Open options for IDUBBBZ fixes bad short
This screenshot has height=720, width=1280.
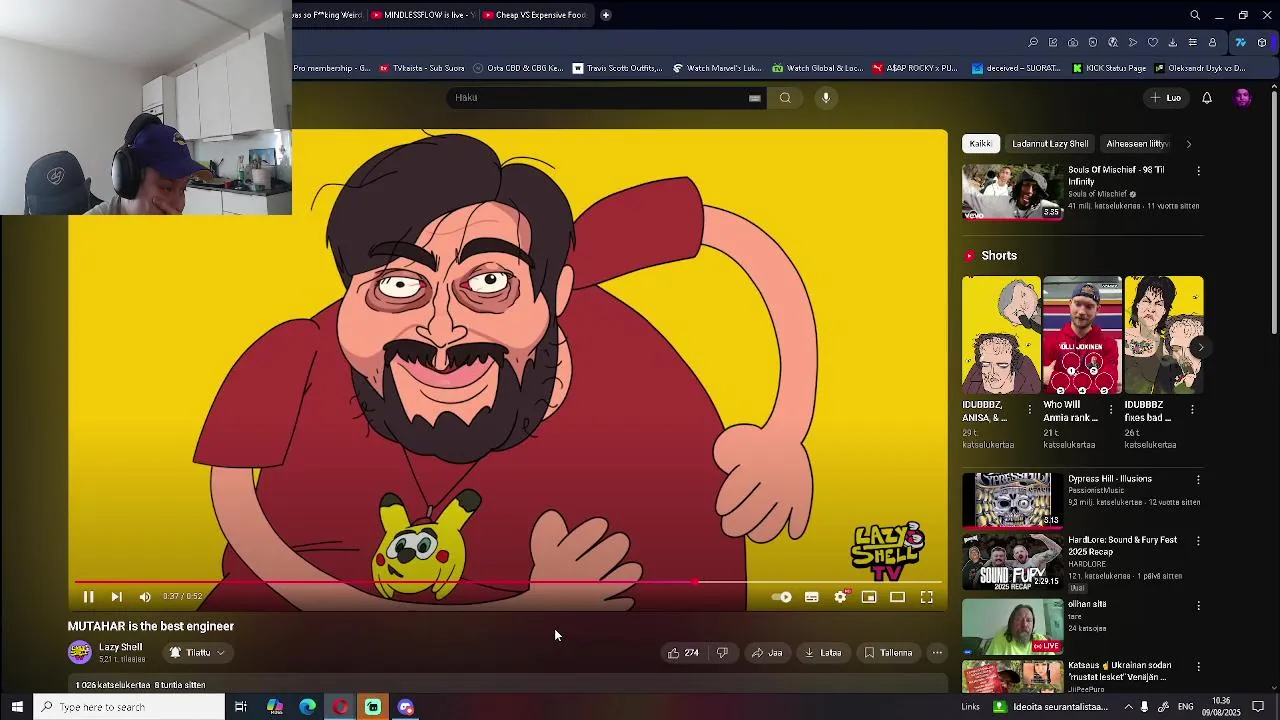coord(1192,410)
